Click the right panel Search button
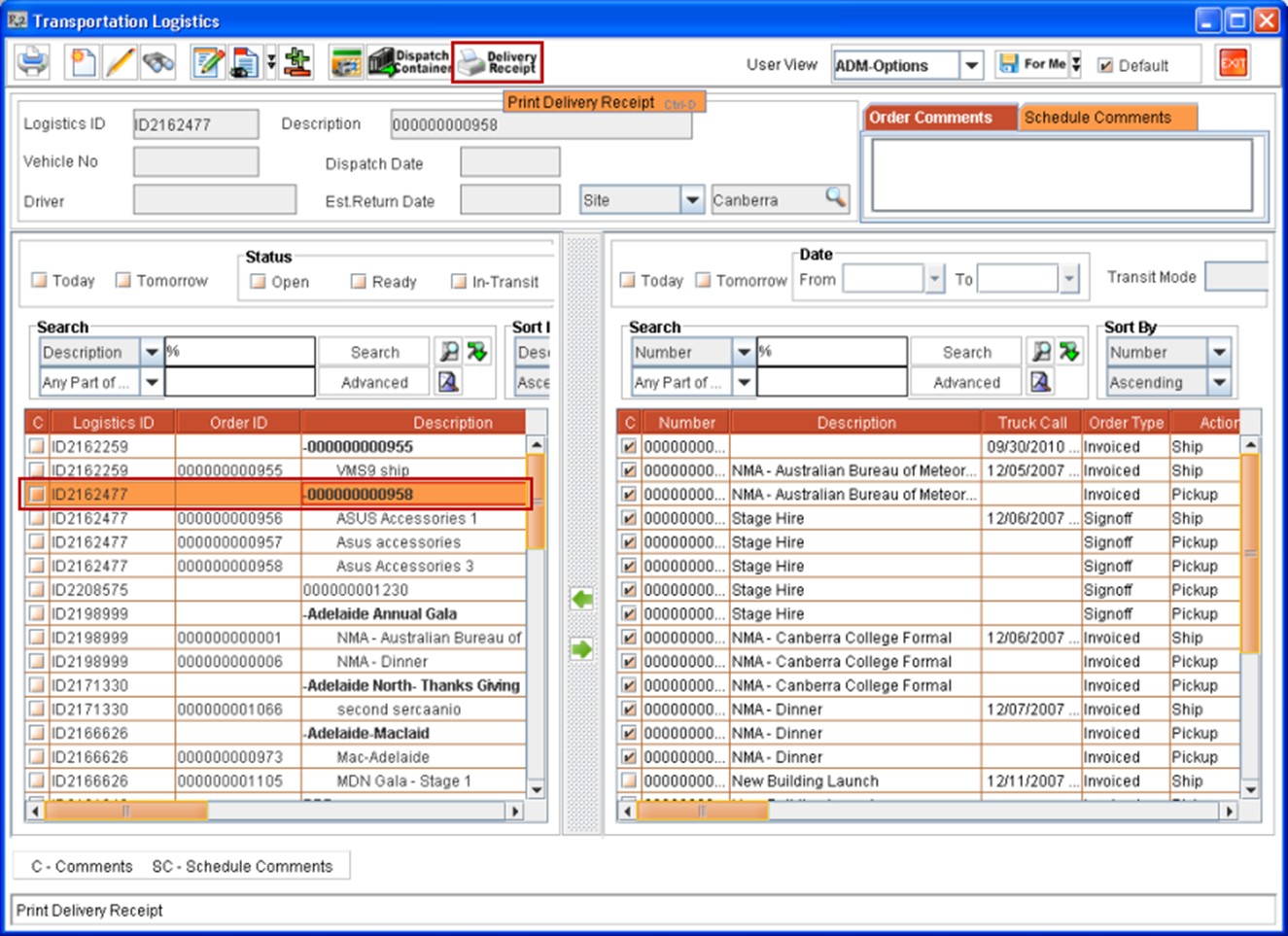Viewport: 1288px width, 936px height. [x=966, y=352]
